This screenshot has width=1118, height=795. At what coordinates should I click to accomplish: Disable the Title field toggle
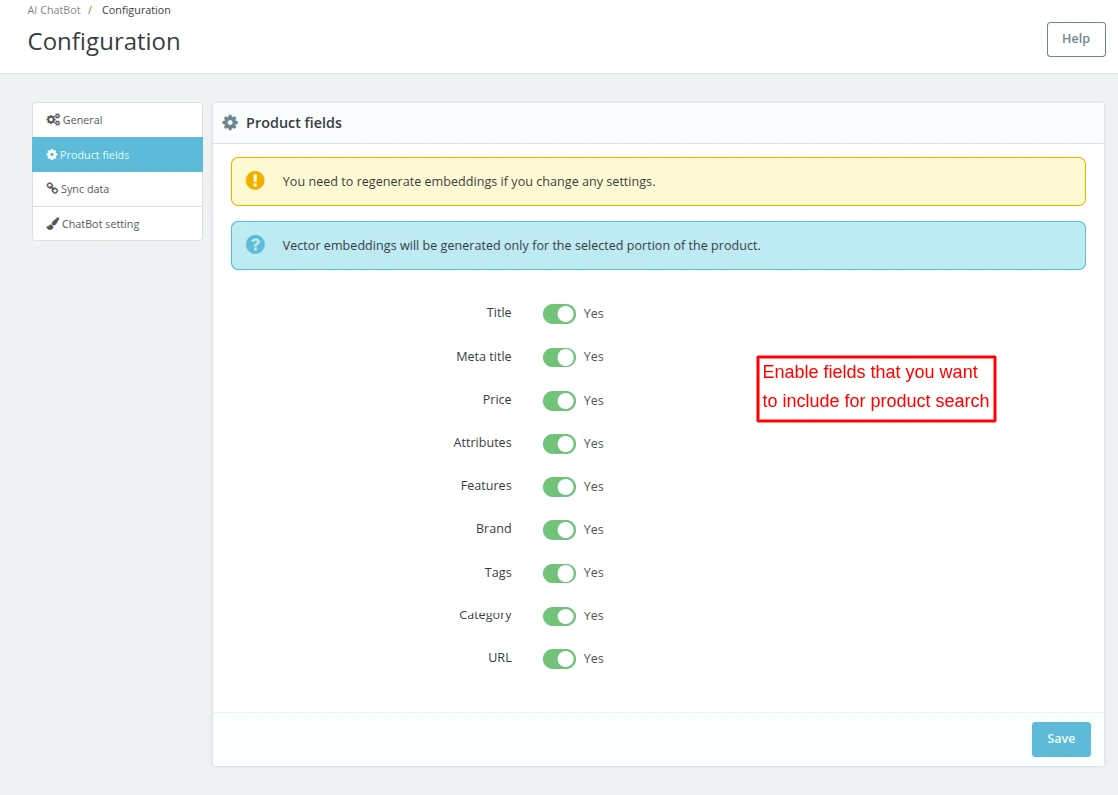click(560, 313)
